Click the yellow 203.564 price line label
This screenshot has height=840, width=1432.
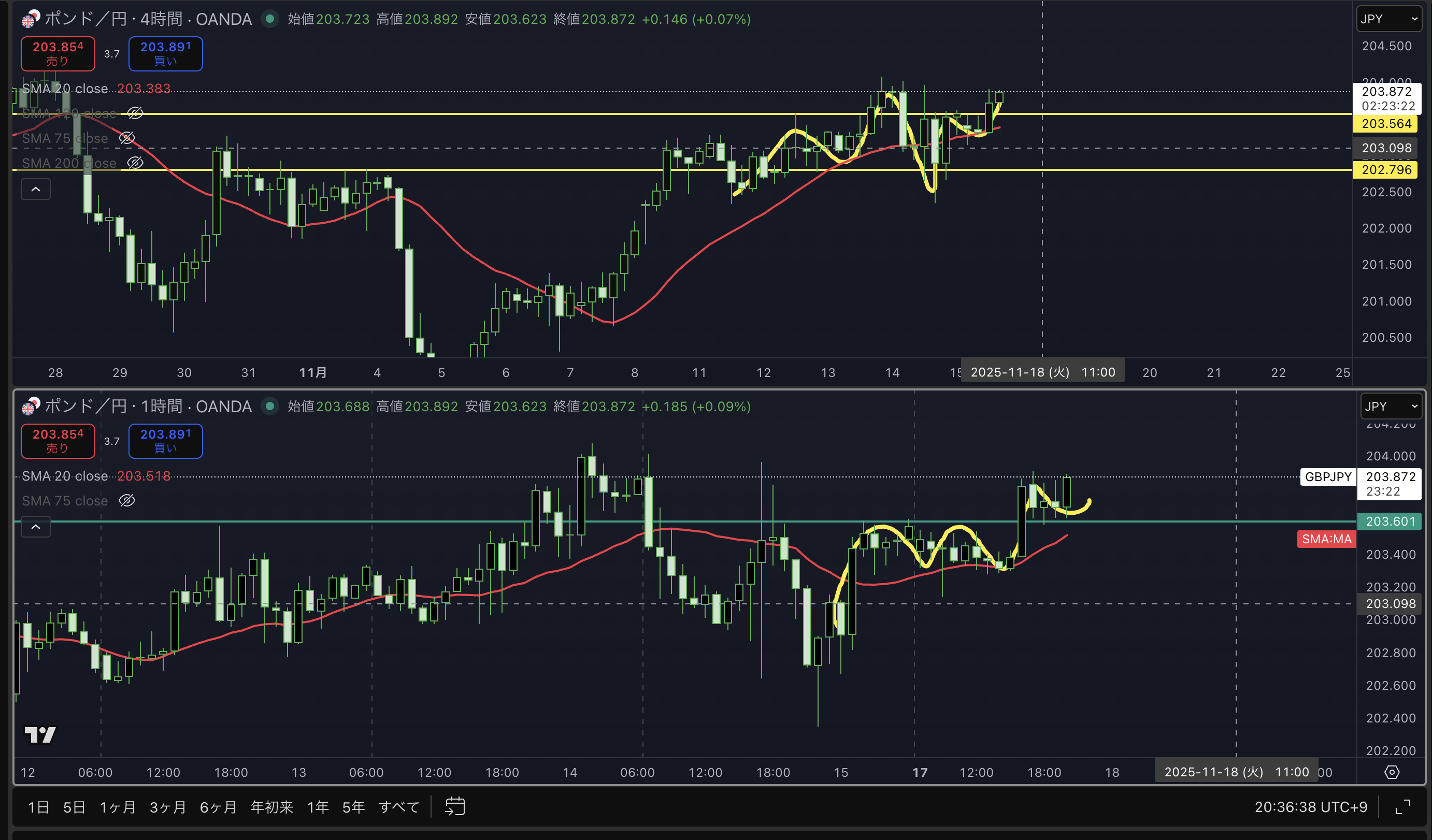pos(1386,123)
